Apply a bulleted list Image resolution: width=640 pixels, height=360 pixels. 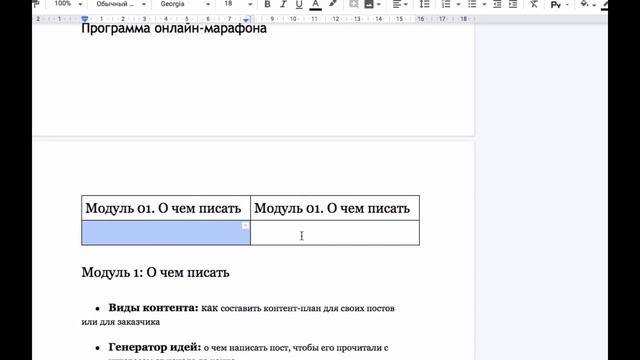pos(472,4)
